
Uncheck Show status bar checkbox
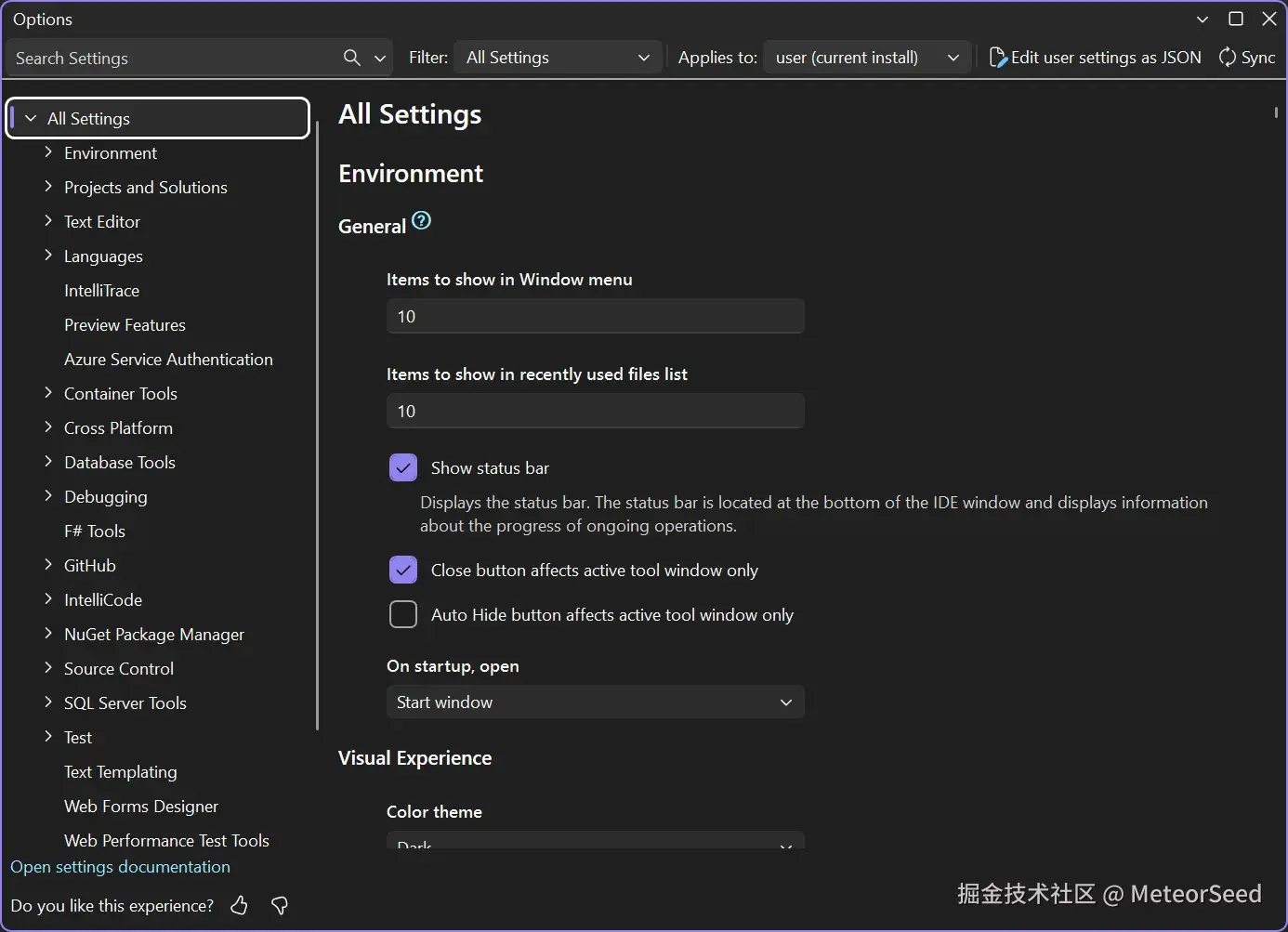403,467
